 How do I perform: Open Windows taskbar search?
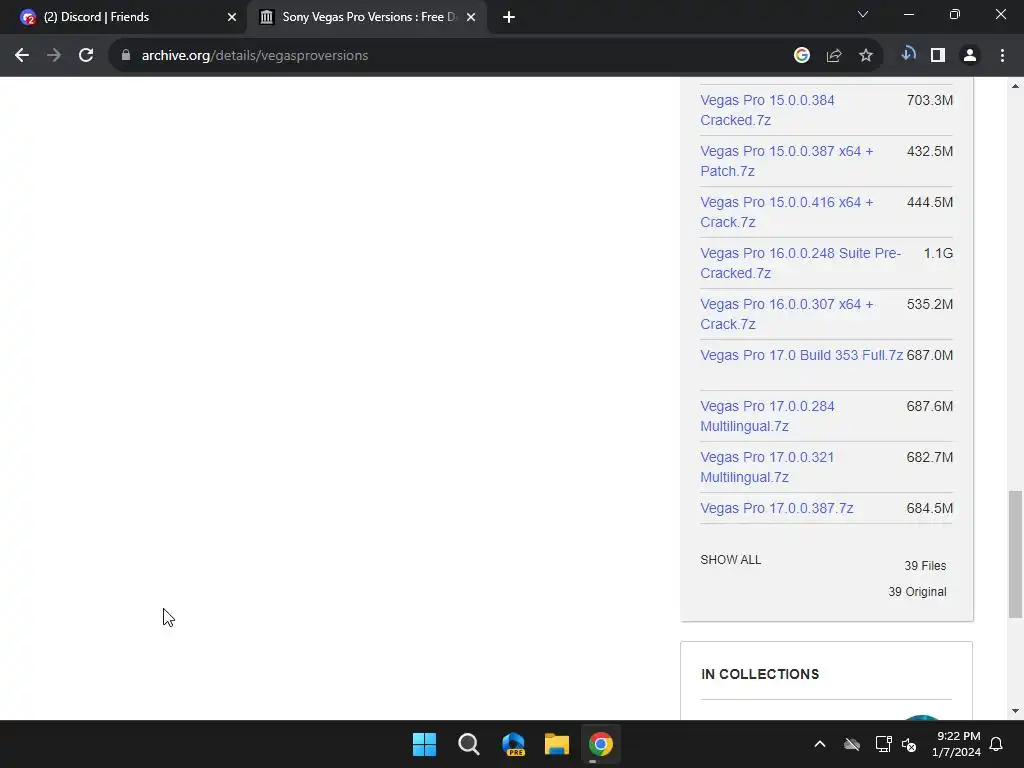click(468, 744)
